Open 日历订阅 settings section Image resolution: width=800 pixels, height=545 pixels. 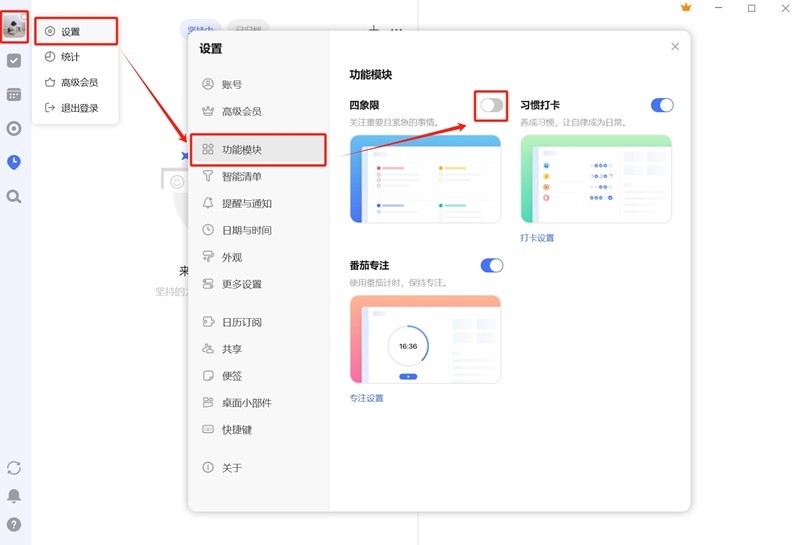[258, 323]
